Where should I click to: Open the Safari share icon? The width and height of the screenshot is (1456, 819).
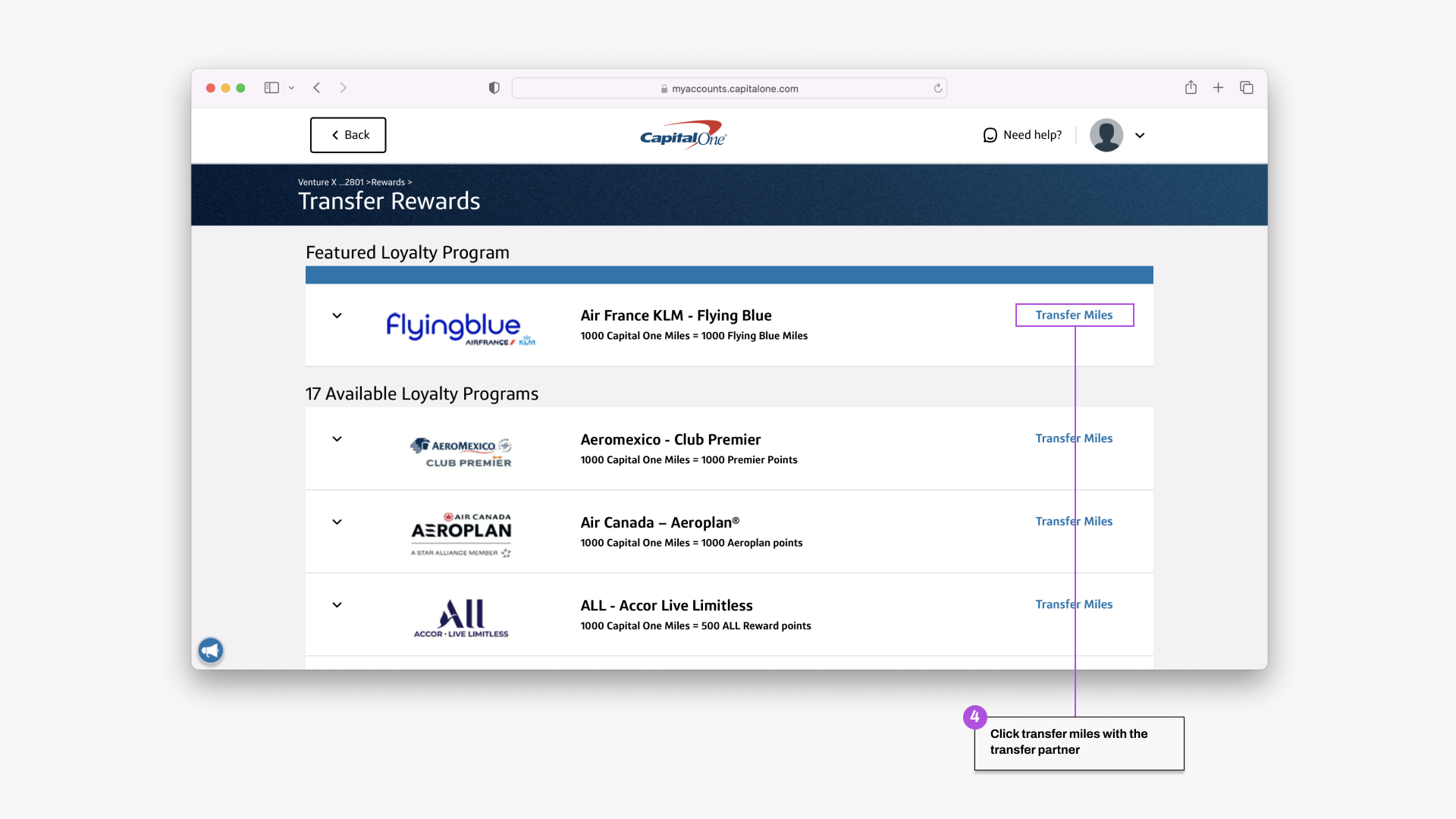coord(1191,88)
